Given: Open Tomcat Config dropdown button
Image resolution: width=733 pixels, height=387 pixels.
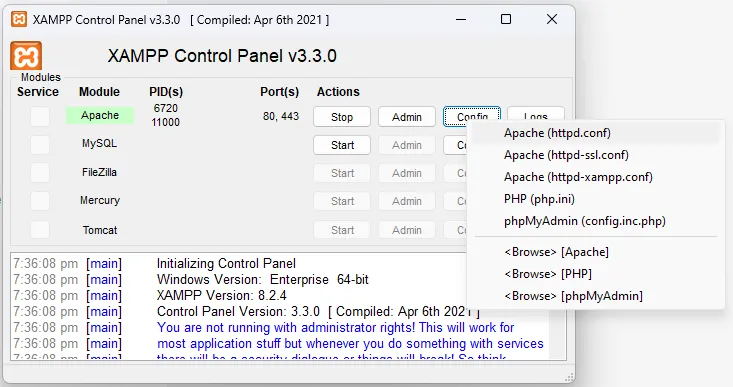Looking at the screenshot, I should [456, 230].
